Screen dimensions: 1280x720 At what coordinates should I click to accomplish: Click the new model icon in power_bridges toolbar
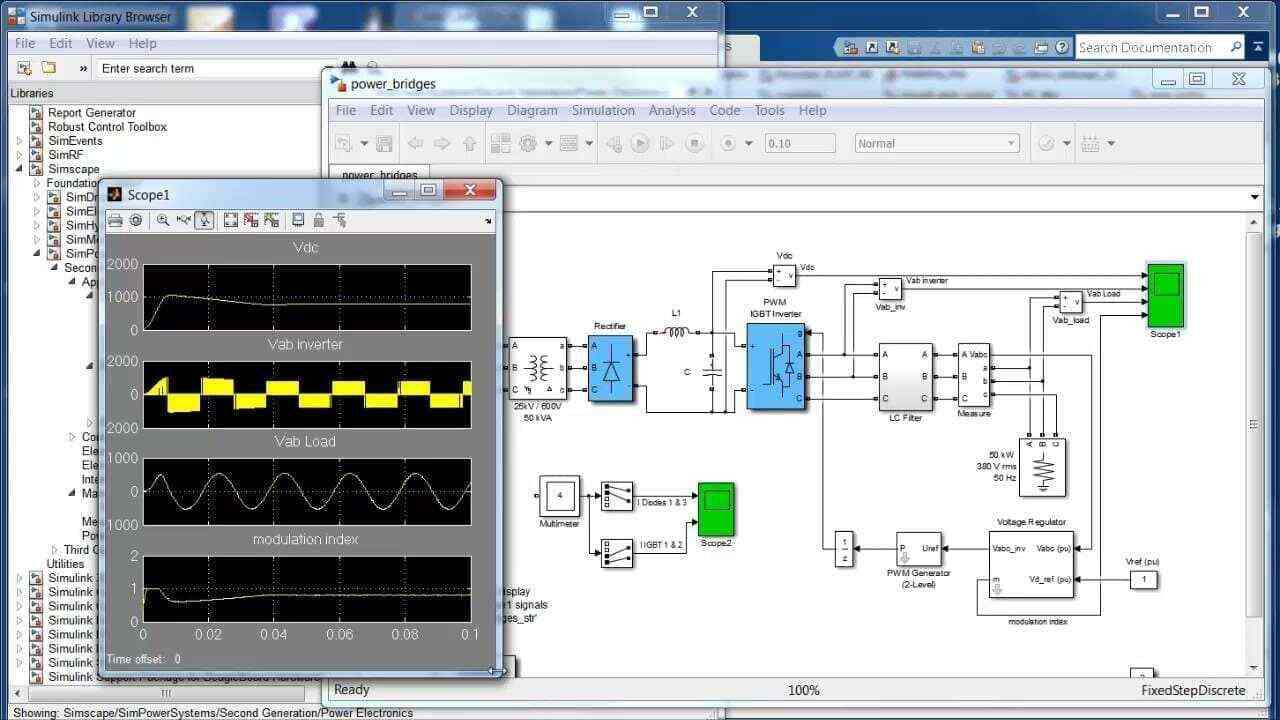(x=344, y=144)
